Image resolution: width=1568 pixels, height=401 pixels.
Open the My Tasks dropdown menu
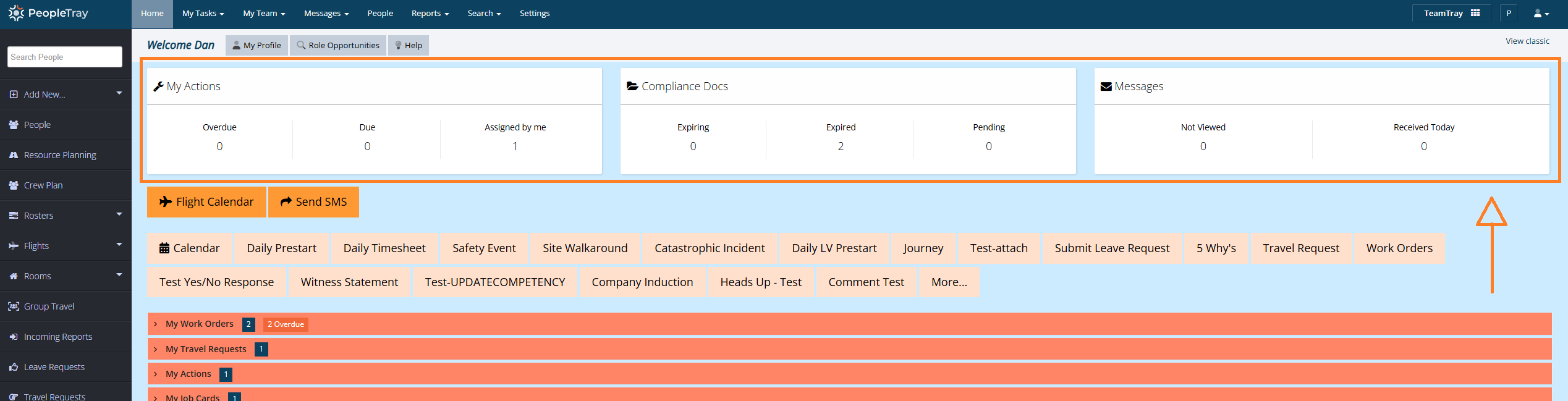203,13
